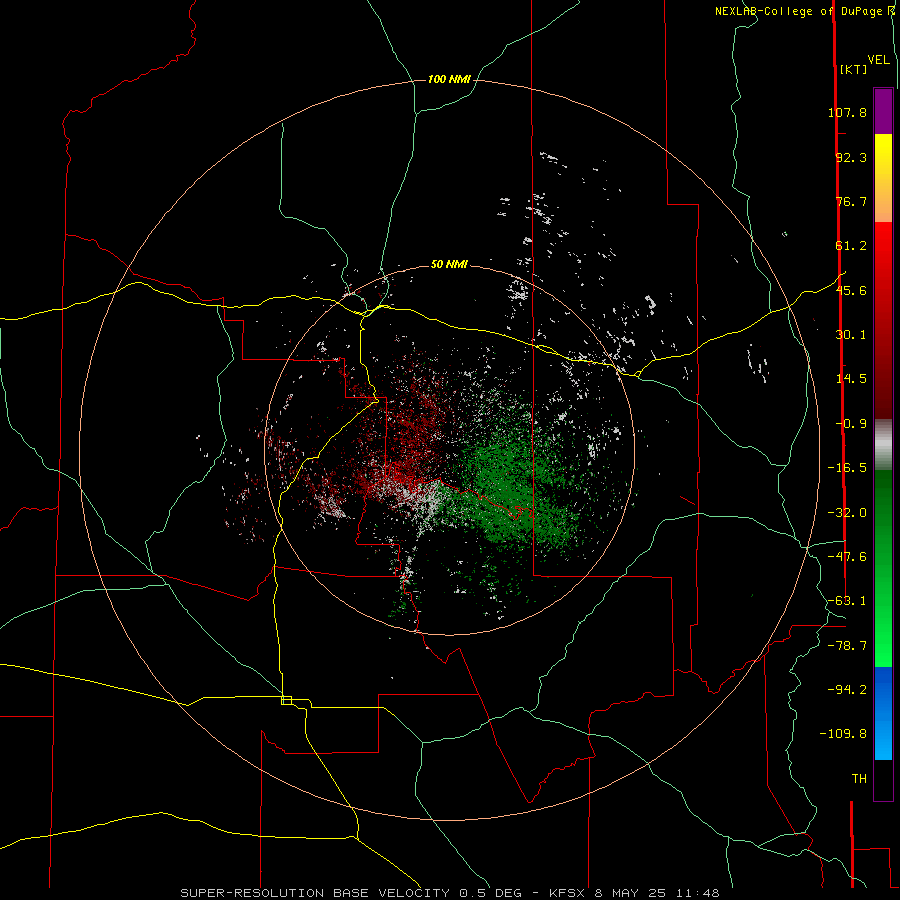Click the Super-Resolution Base Velocity caption text

pos(449,893)
